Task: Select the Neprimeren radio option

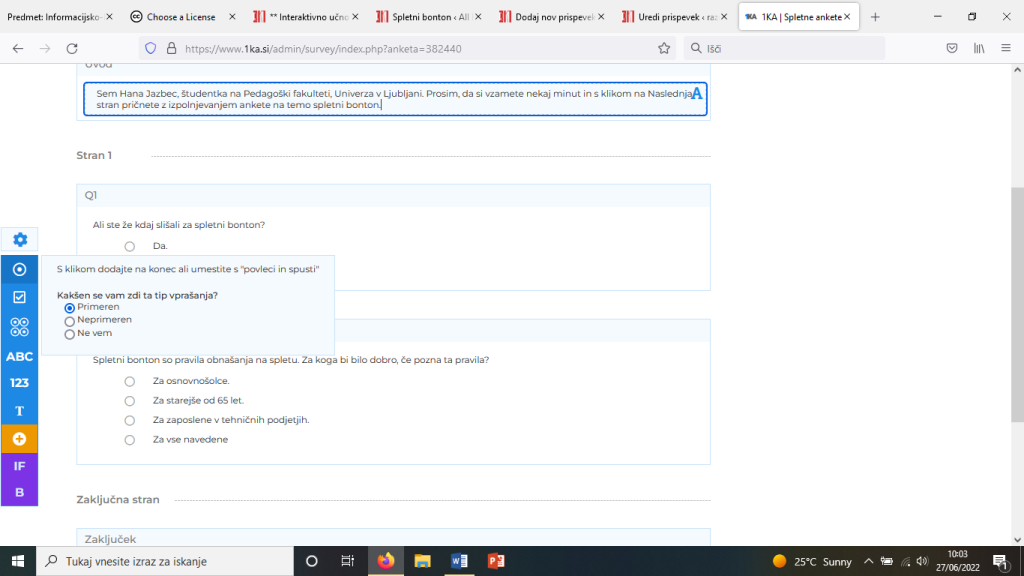Action: (70, 321)
